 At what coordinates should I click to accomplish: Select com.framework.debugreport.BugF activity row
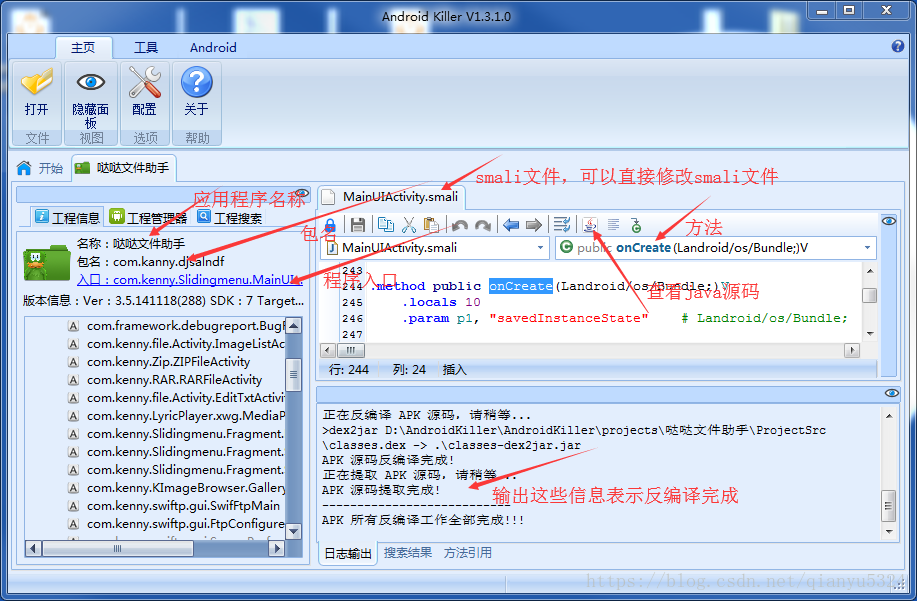(175, 326)
